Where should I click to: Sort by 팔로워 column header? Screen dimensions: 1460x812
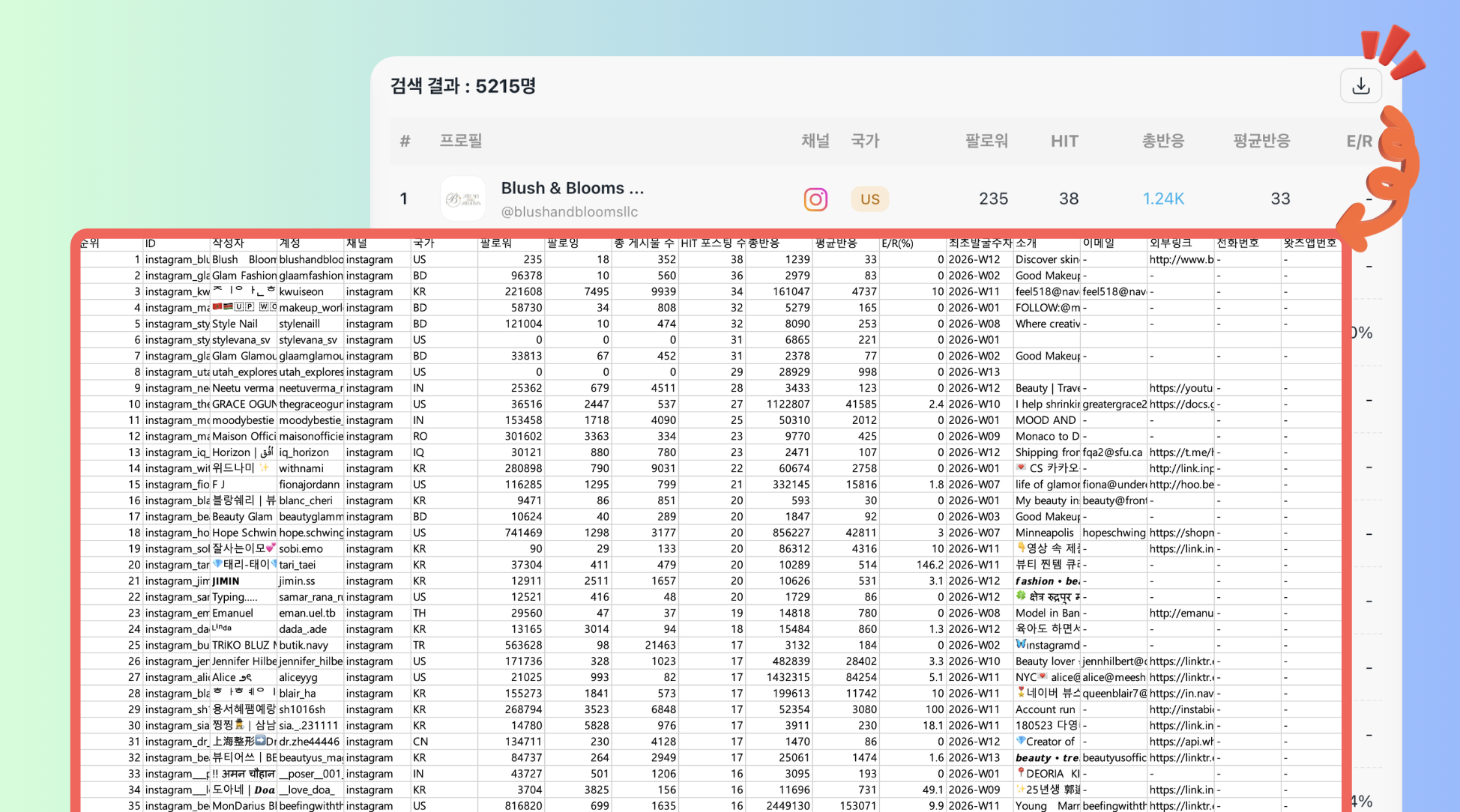[x=986, y=141]
